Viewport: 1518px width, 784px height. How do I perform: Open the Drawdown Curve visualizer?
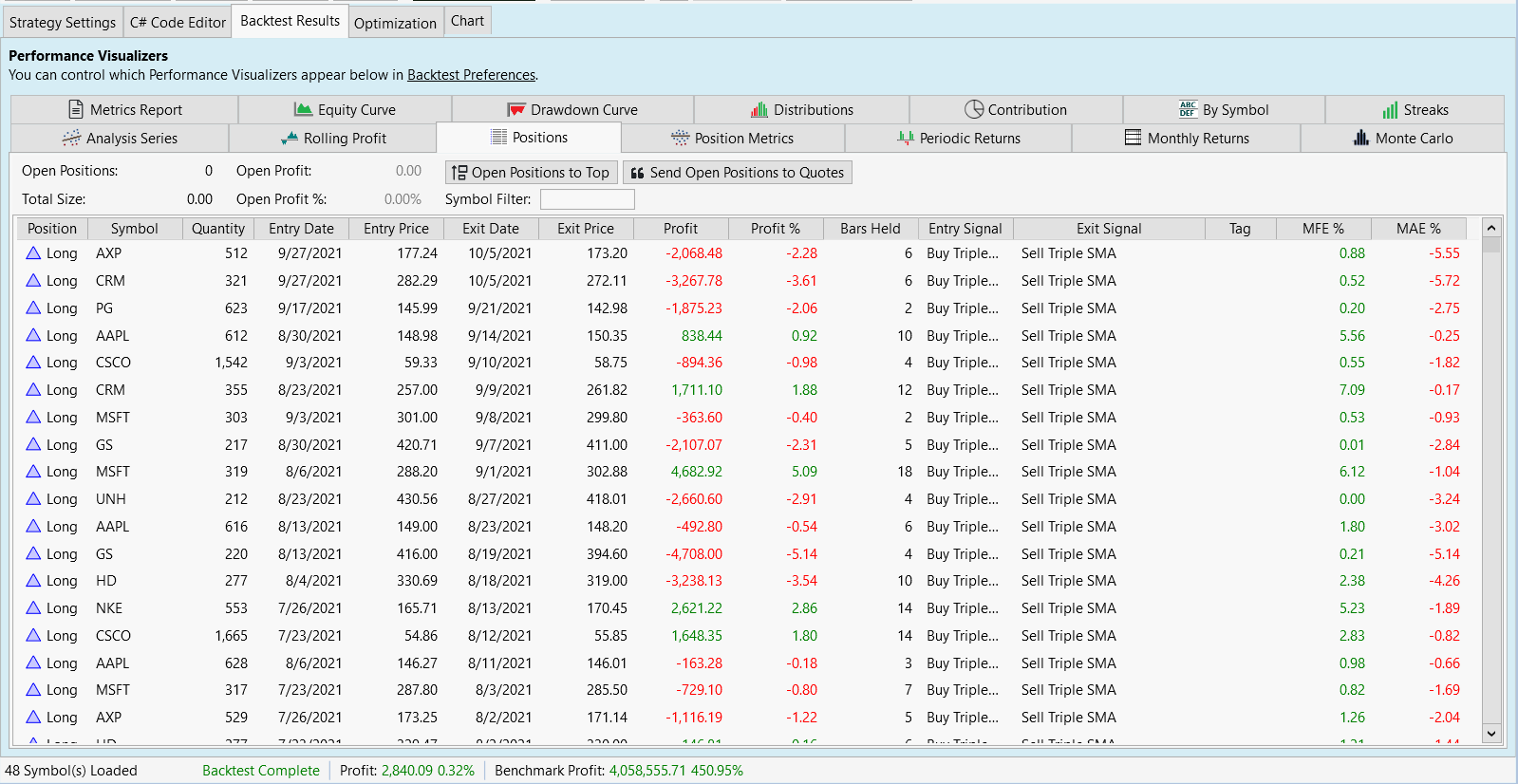pyautogui.click(x=572, y=110)
